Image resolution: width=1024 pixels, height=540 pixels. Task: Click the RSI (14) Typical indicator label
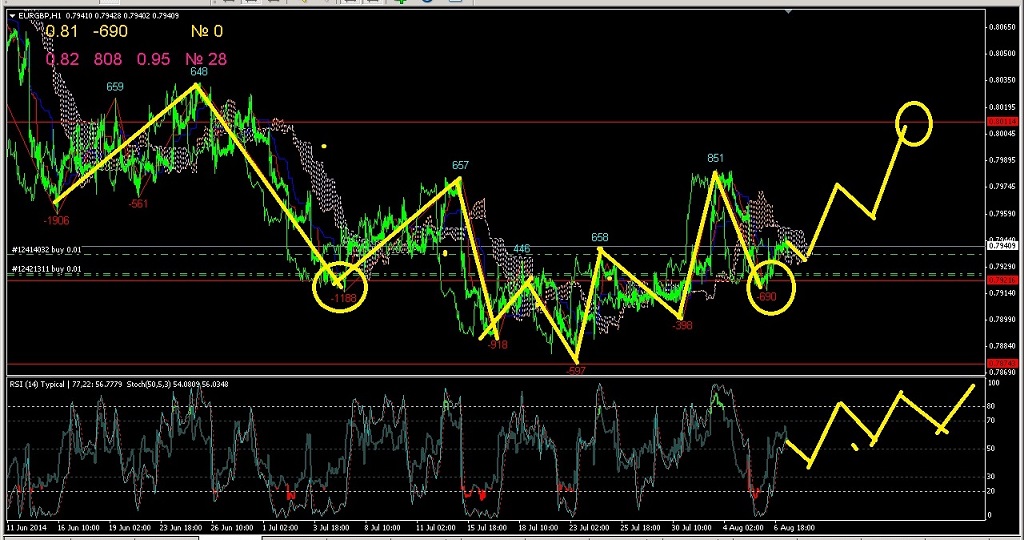[37, 385]
